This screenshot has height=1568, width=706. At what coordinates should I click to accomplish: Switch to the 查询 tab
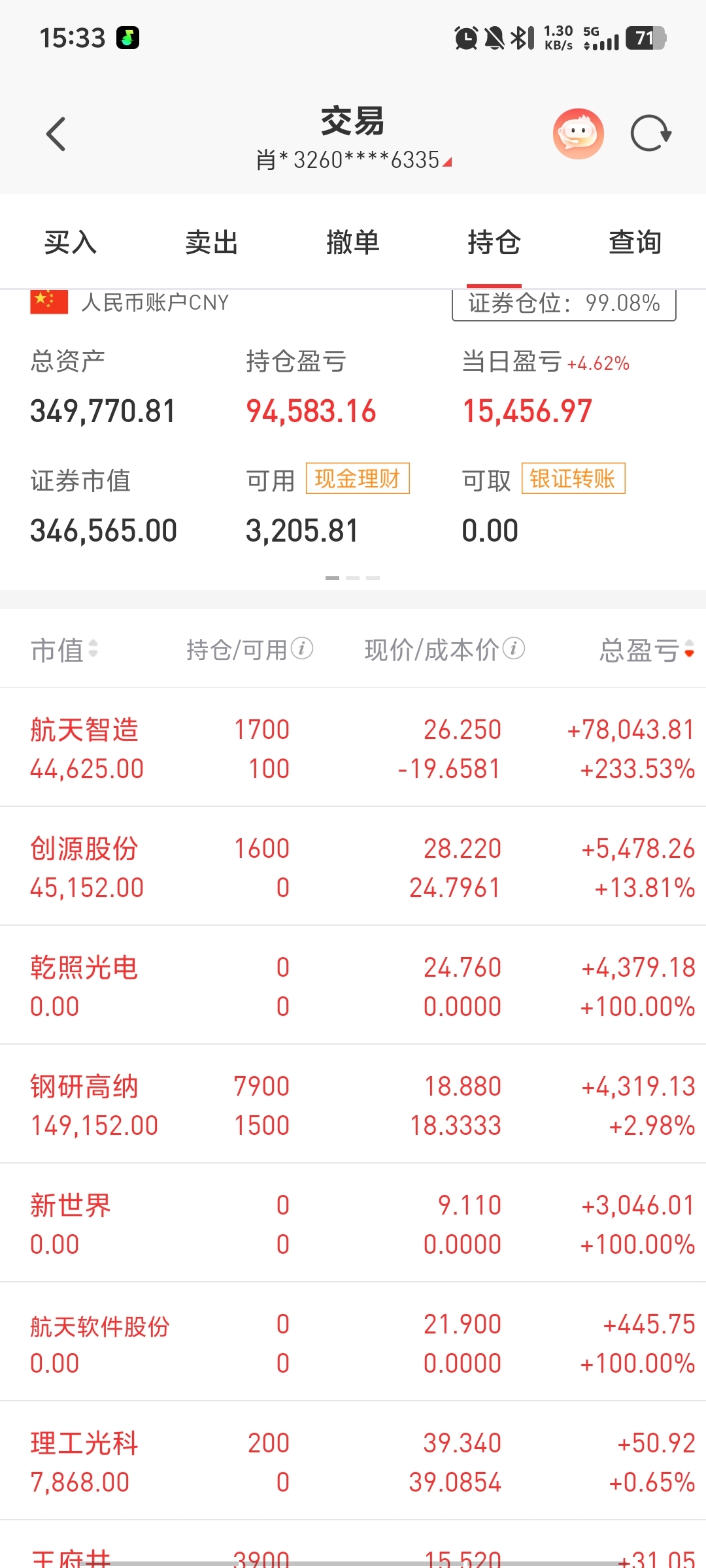(635, 242)
